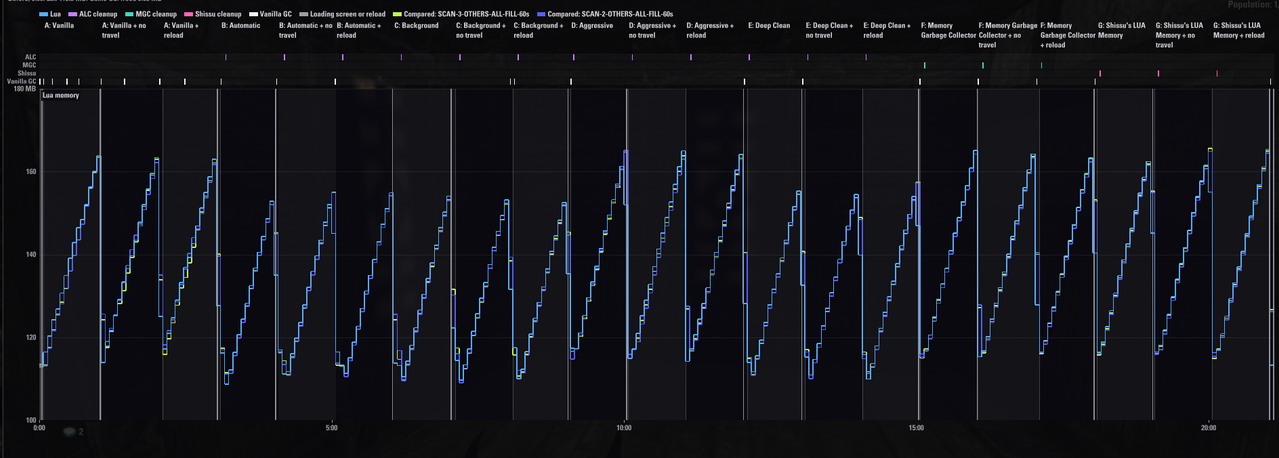Click 'F: Memory Garbage Collector + no travel' label
The image size is (1279, 458).
click(x=1008, y=35)
